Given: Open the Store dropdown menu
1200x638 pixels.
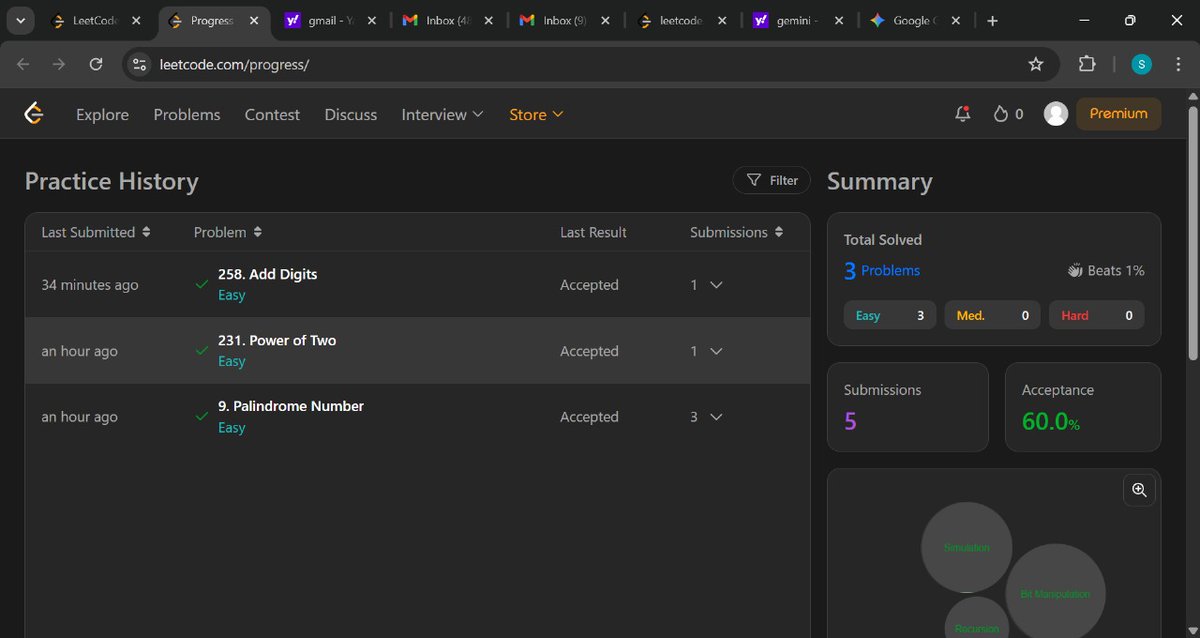Looking at the screenshot, I should pyautogui.click(x=536, y=114).
